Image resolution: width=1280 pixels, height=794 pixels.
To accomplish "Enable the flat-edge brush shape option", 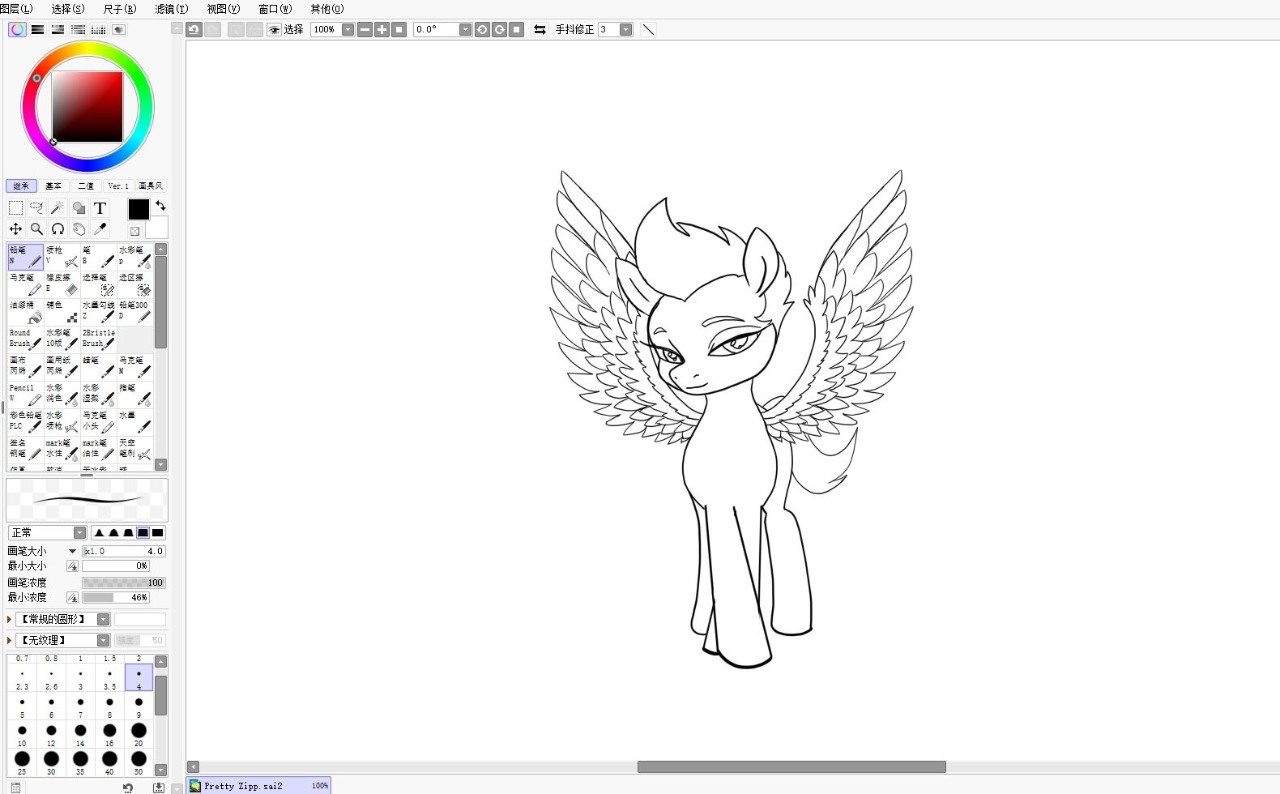I will (158, 533).
